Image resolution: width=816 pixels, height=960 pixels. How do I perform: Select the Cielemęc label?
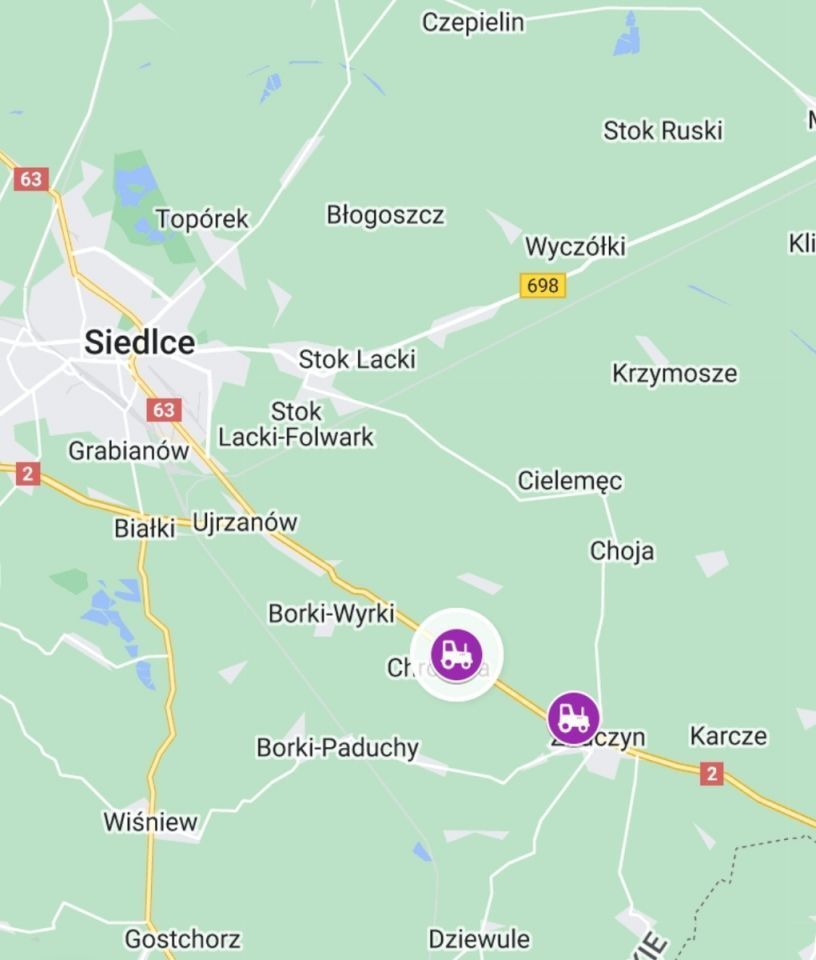pos(570,481)
